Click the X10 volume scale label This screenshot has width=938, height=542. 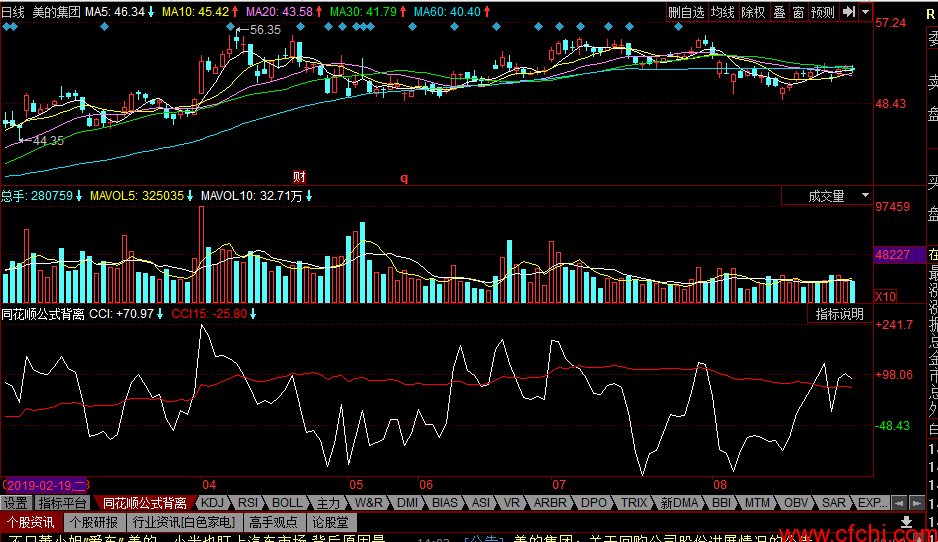point(885,296)
